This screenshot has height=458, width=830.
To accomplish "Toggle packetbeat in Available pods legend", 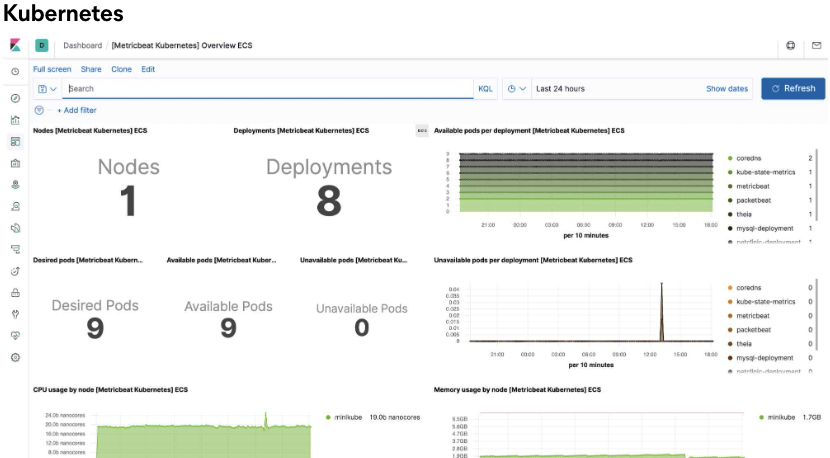I will [753, 200].
